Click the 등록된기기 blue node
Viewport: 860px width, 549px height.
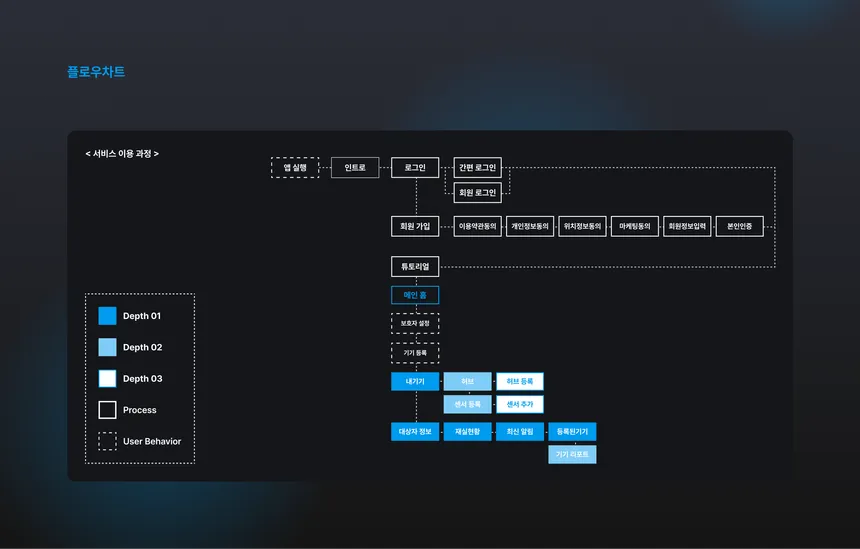(573, 432)
